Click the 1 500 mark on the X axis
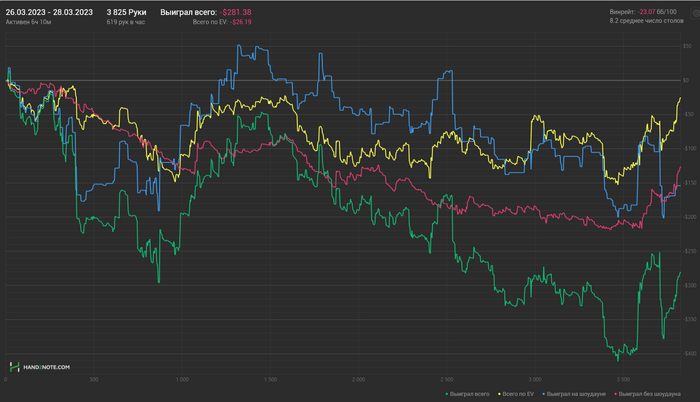700x402 pixels. tap(270, 380)
